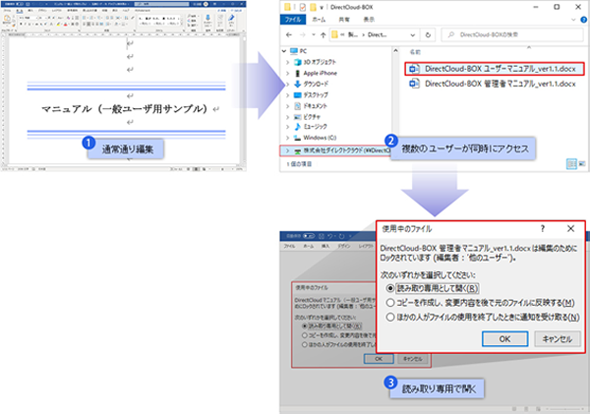The width and height of the screenshot is (590, 414).
Task: Click the Word icon of 管理者マニュアル_ver1.1.docx
Action: 414,84
